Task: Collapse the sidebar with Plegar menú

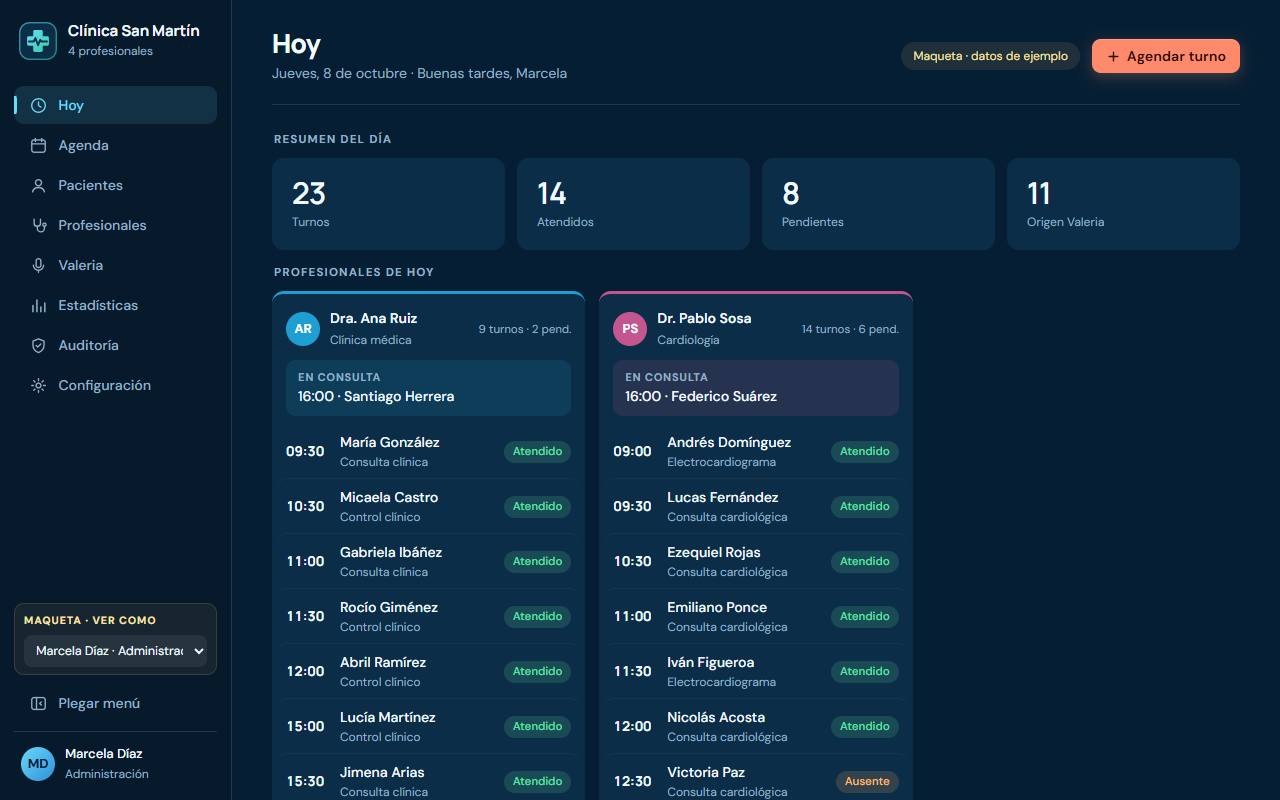Action: click(x=115, y=703)
